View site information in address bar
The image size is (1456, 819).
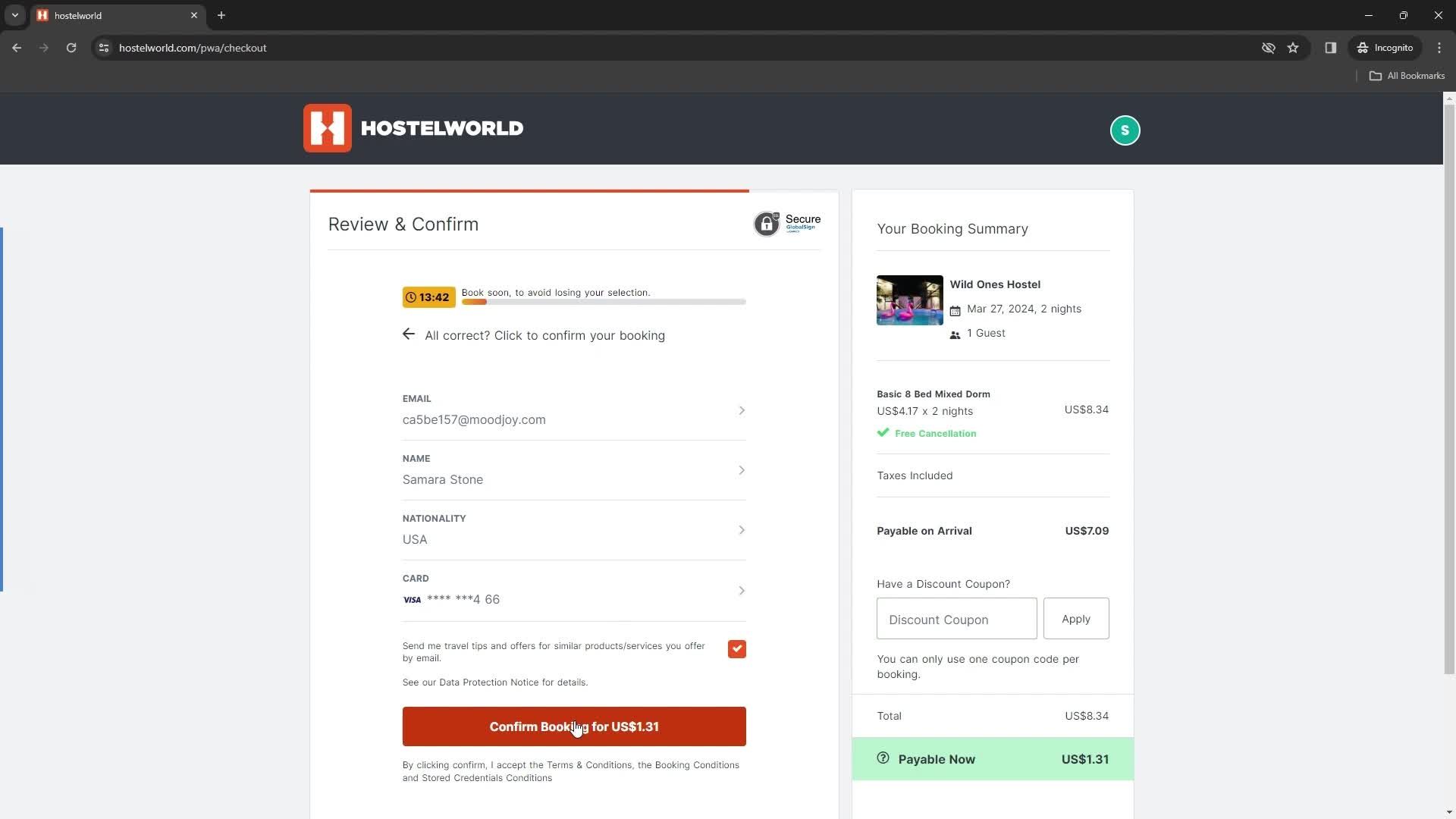(x=104, y=48)
